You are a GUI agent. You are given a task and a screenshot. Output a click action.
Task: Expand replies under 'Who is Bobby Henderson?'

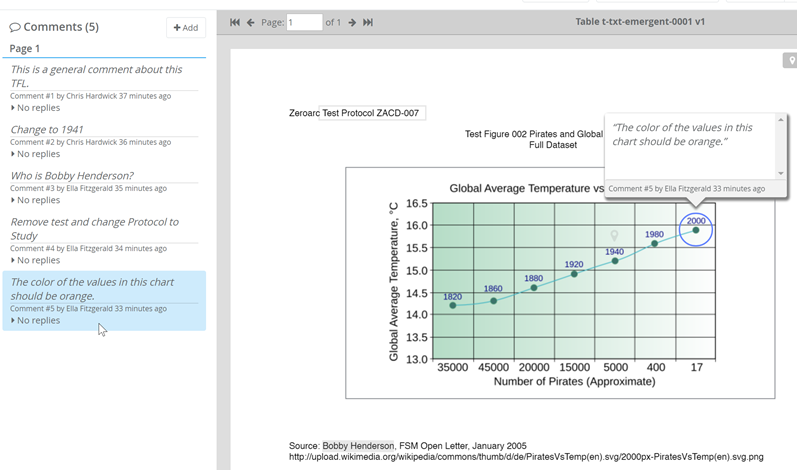(x=36, y=200)
